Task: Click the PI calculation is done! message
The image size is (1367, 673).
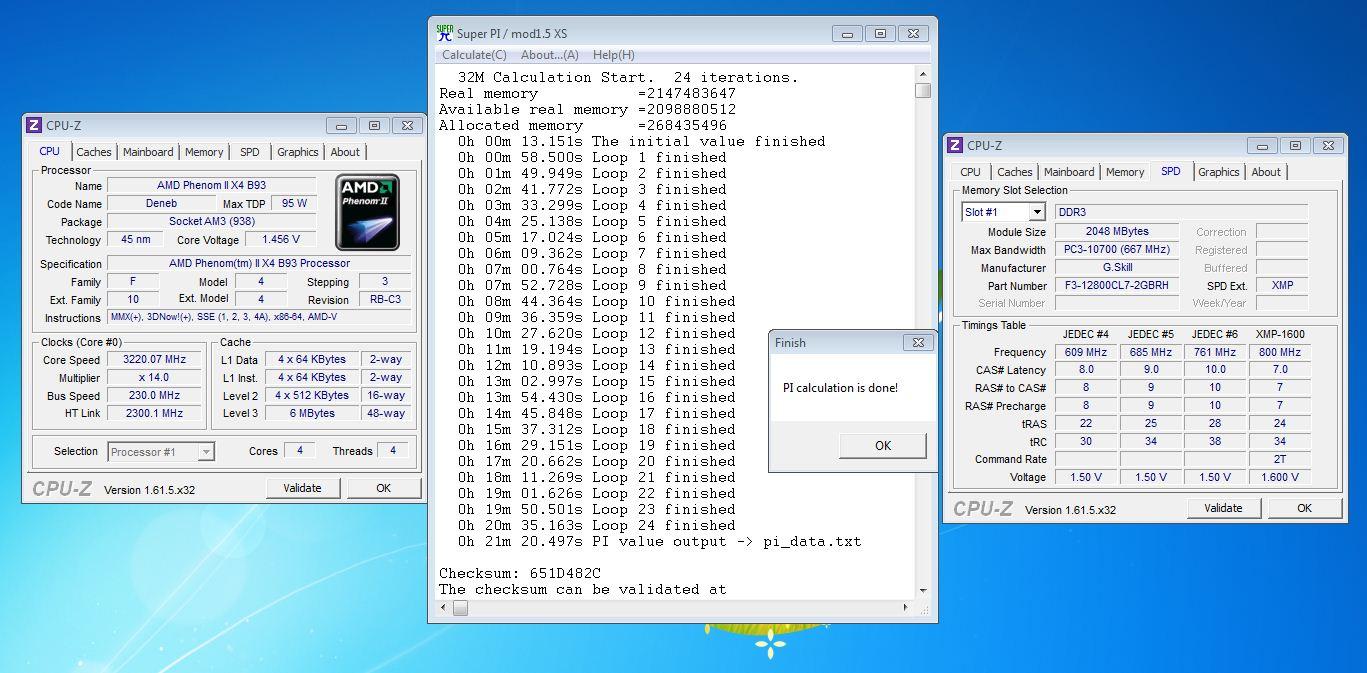Action: (840, 388)
